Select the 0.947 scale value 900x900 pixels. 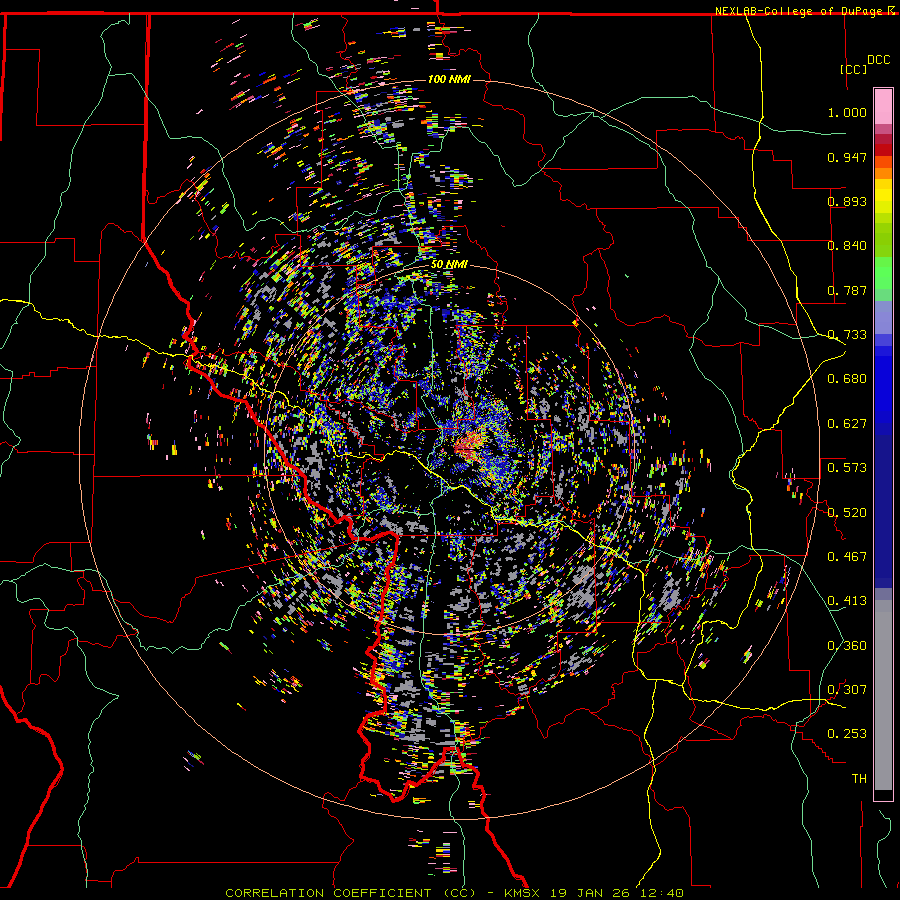(x=847, y=157)
